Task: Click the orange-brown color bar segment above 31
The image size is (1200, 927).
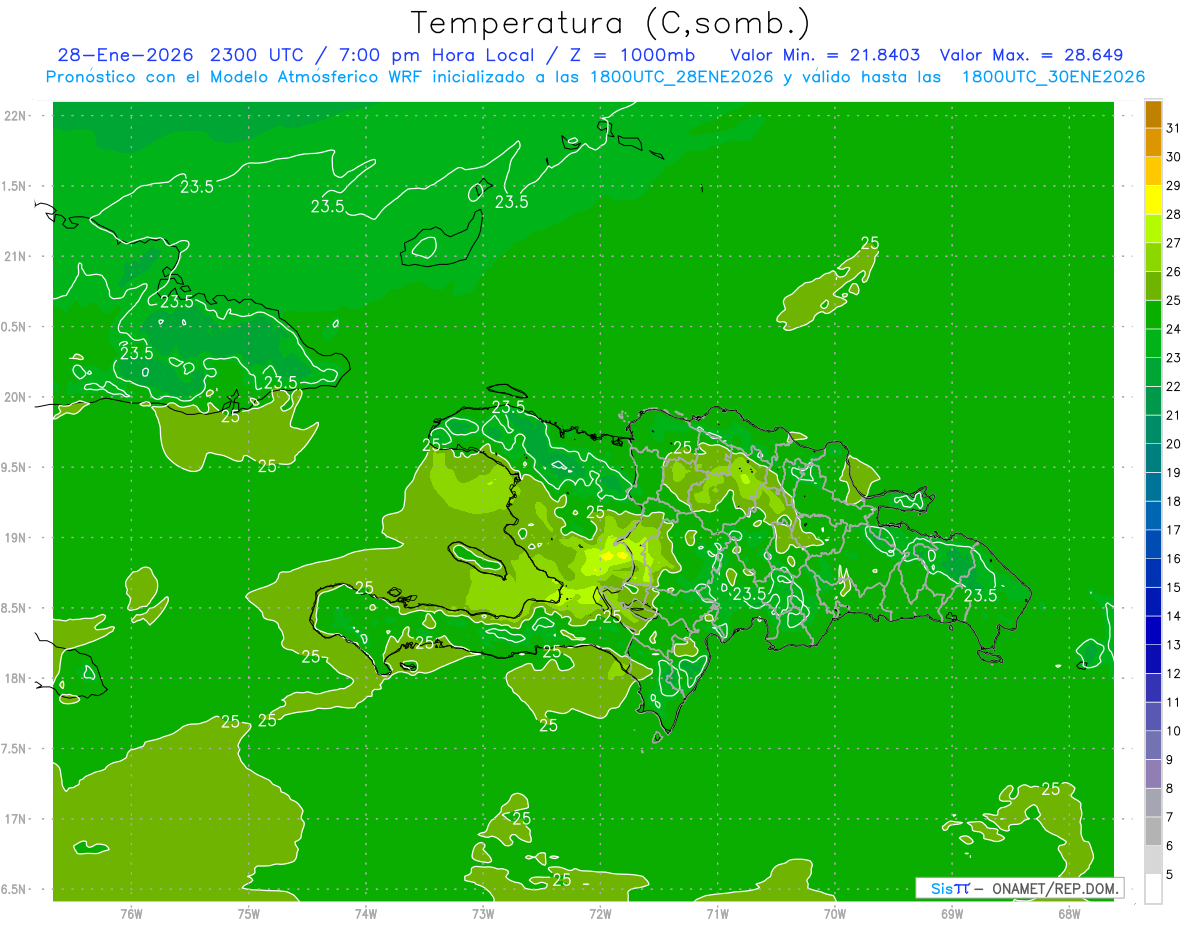Action: 1153,114
